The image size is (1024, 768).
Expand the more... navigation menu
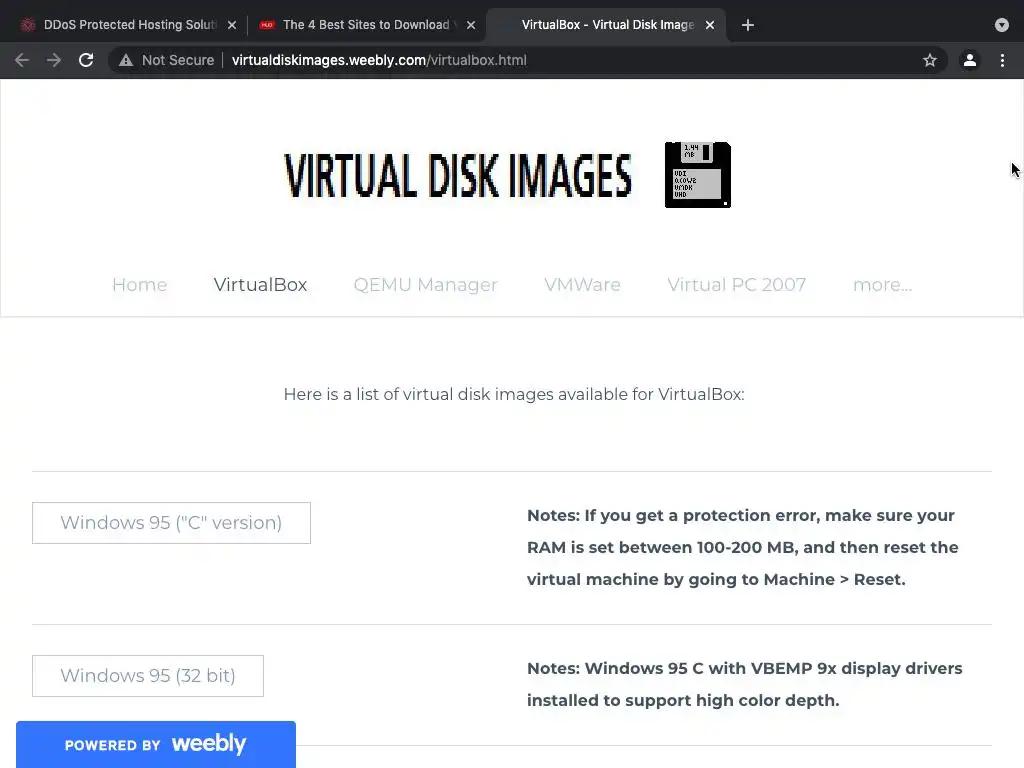[x=882, y=285]
